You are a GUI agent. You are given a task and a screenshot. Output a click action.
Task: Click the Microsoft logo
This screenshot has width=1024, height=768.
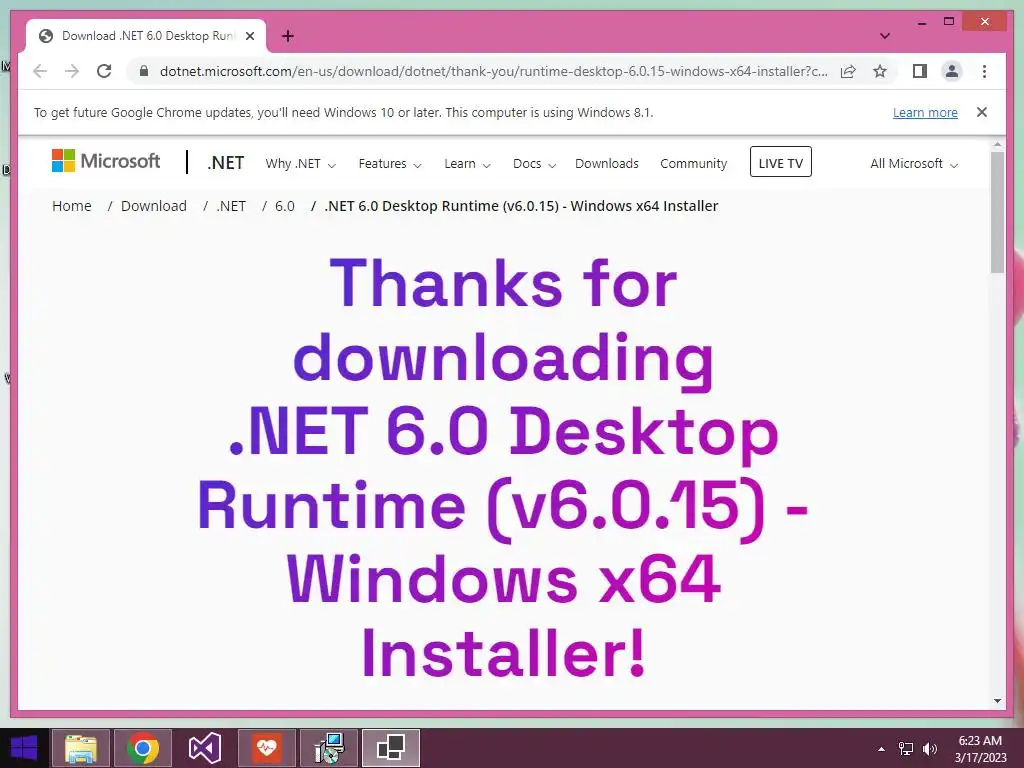pos(106,161)
